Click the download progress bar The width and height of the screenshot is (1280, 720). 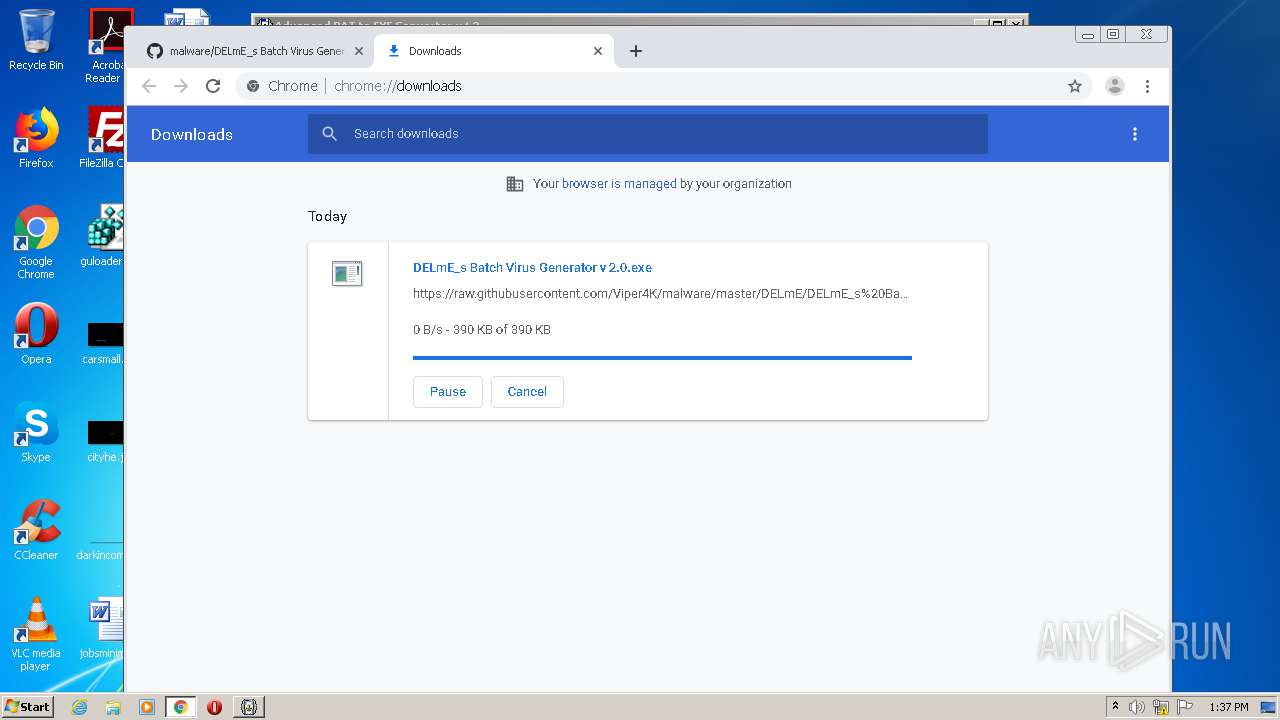(x=662, y=357)
